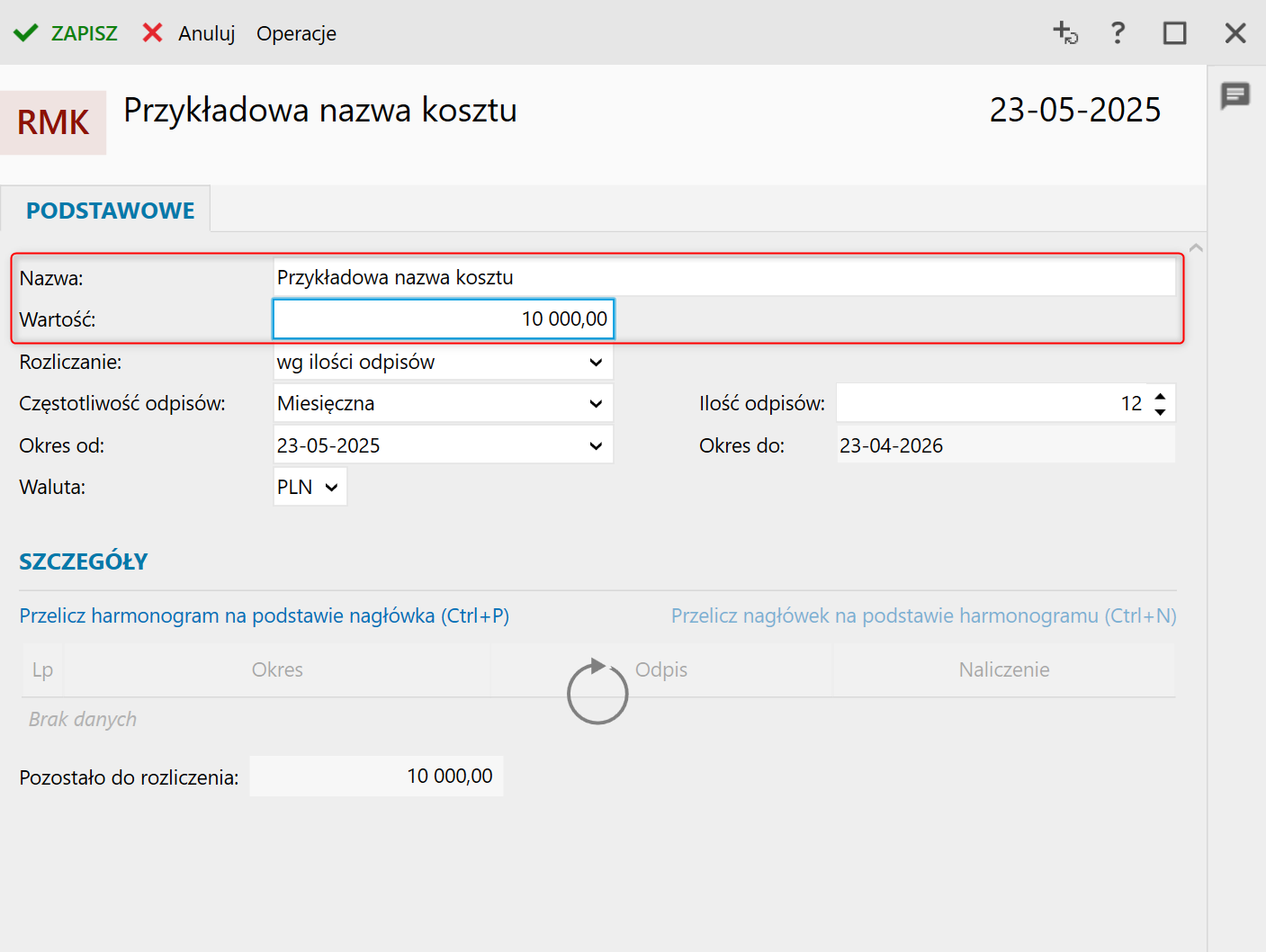This screenshot has height=952, width=1266.
Task: Click Przelicz harmonogram na podstawie nagłówka link
Action: pos(265,615)
